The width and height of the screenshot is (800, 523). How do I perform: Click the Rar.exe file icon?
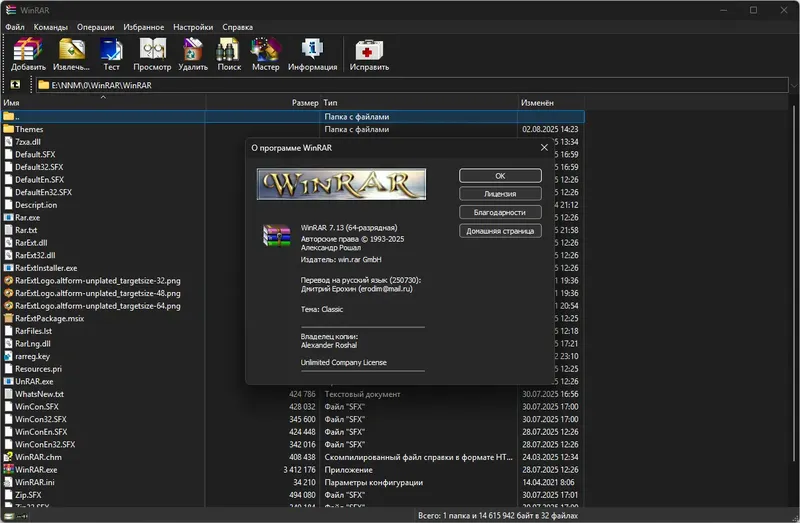8,217
